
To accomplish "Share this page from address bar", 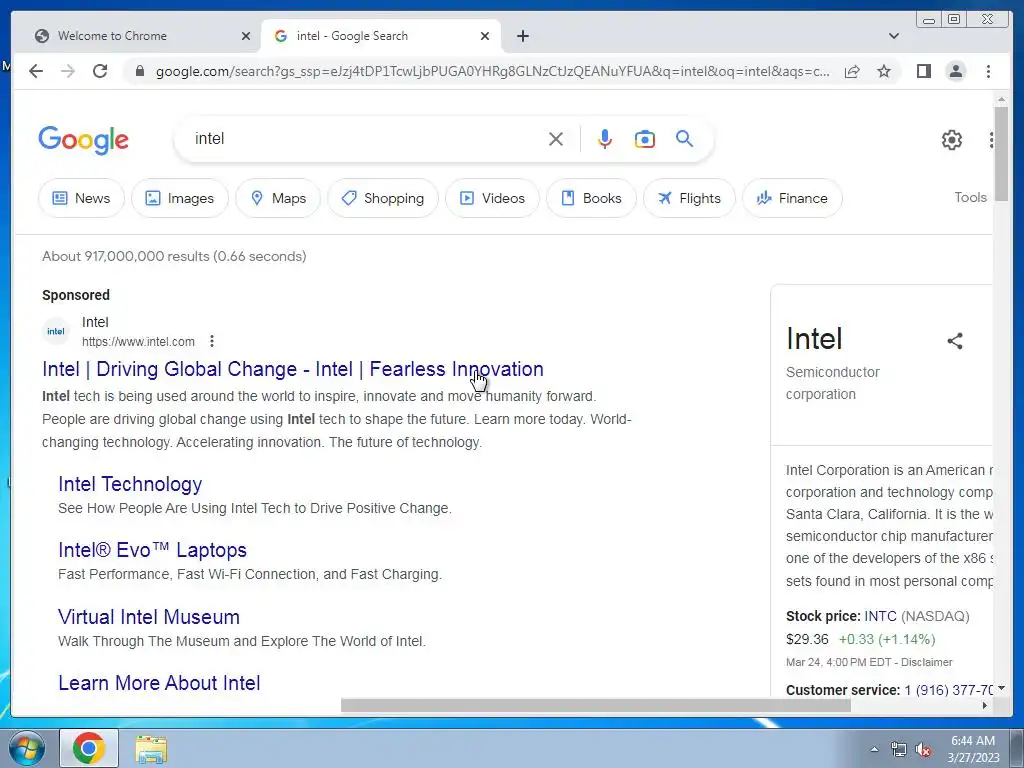I will click(x=852, y=71).
